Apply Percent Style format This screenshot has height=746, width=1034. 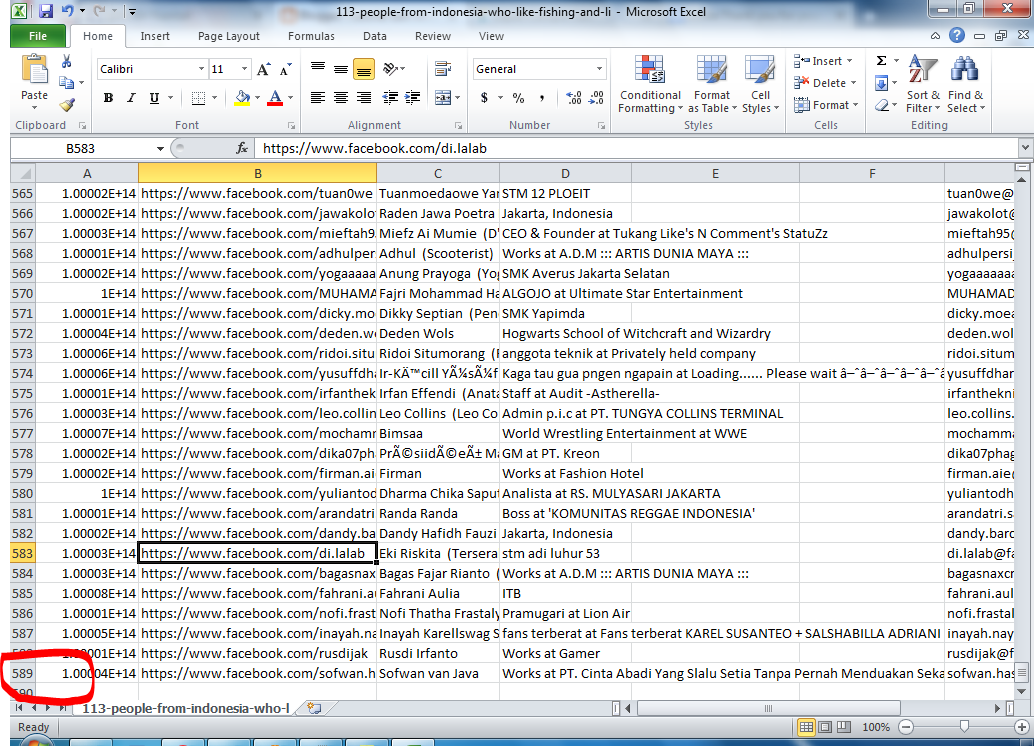518,98
